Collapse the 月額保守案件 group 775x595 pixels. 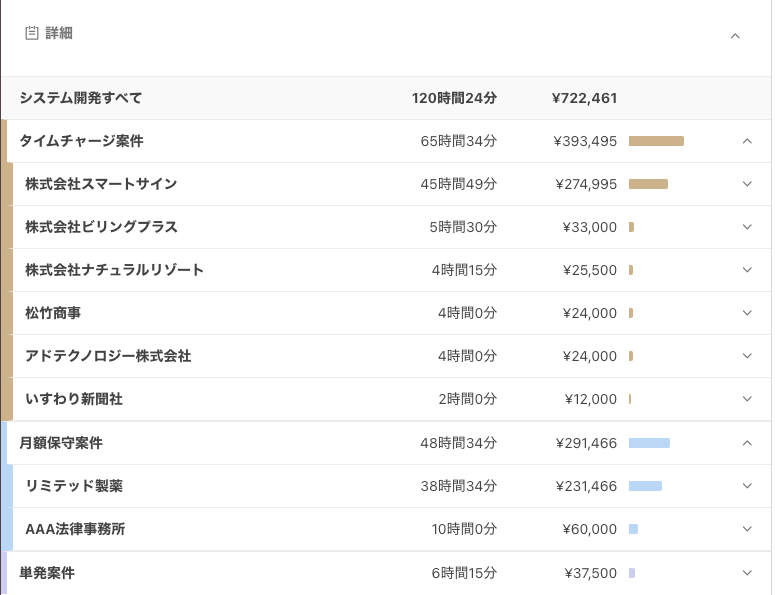click(747, 443)
